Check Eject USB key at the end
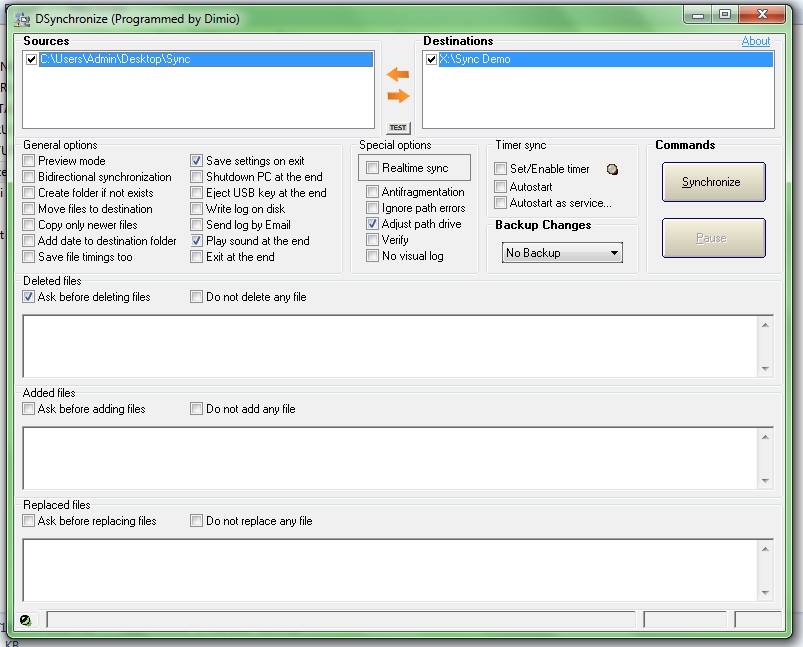 tap(196, 193)
